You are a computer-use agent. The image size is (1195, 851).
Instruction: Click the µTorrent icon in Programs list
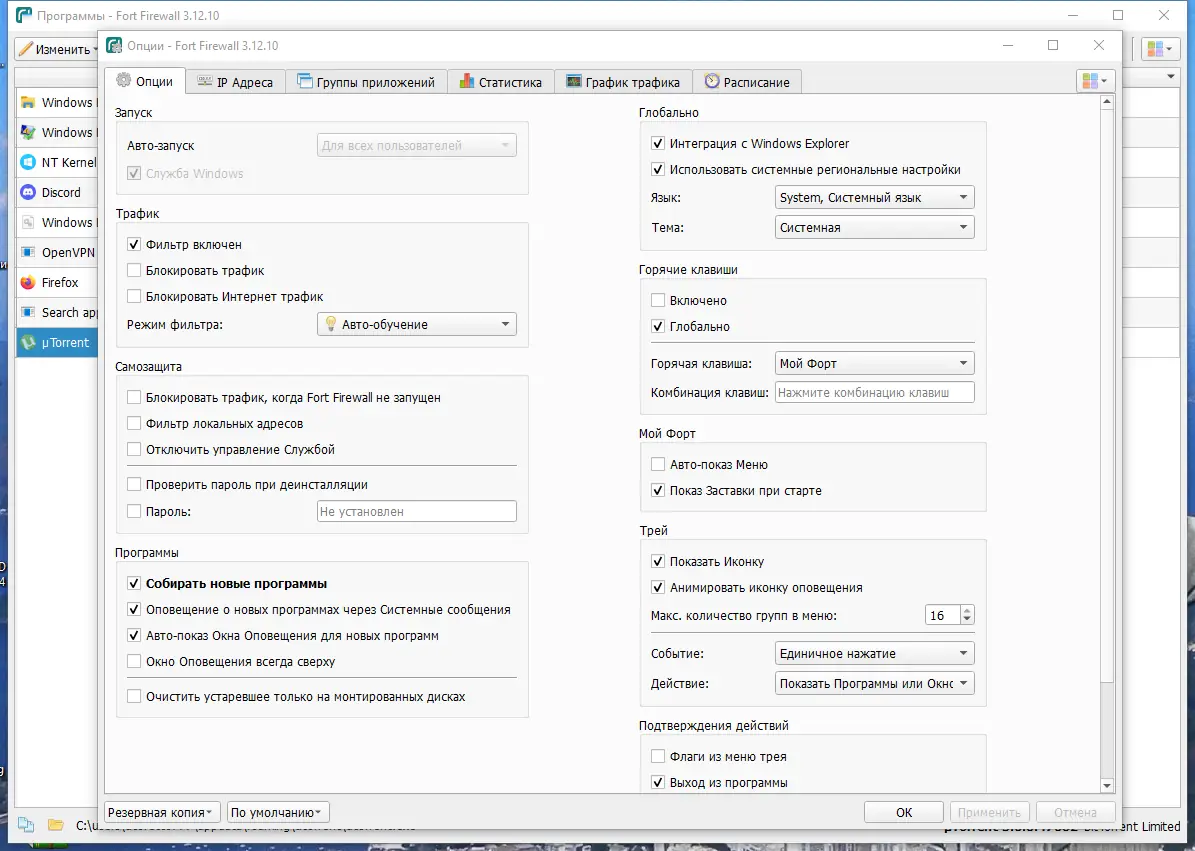pos(28,343)
